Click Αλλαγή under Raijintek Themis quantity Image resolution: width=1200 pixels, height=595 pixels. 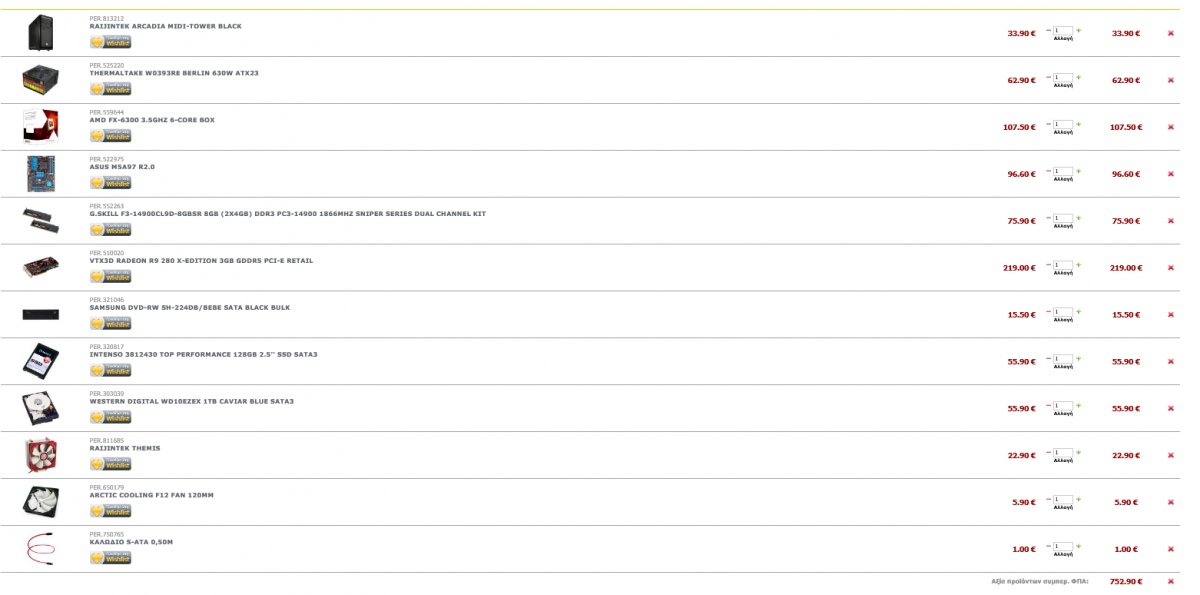pos(1063,460)
